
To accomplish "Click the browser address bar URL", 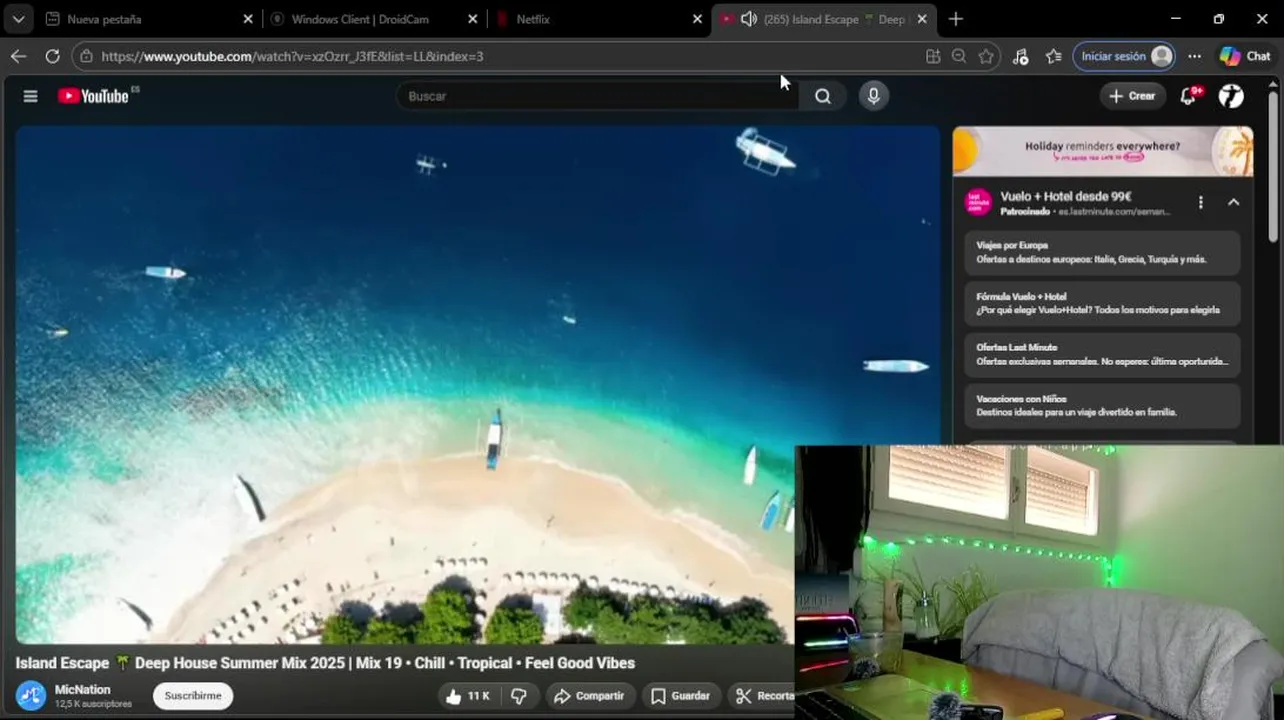I will pyautogui.click(x=292, y=56).
